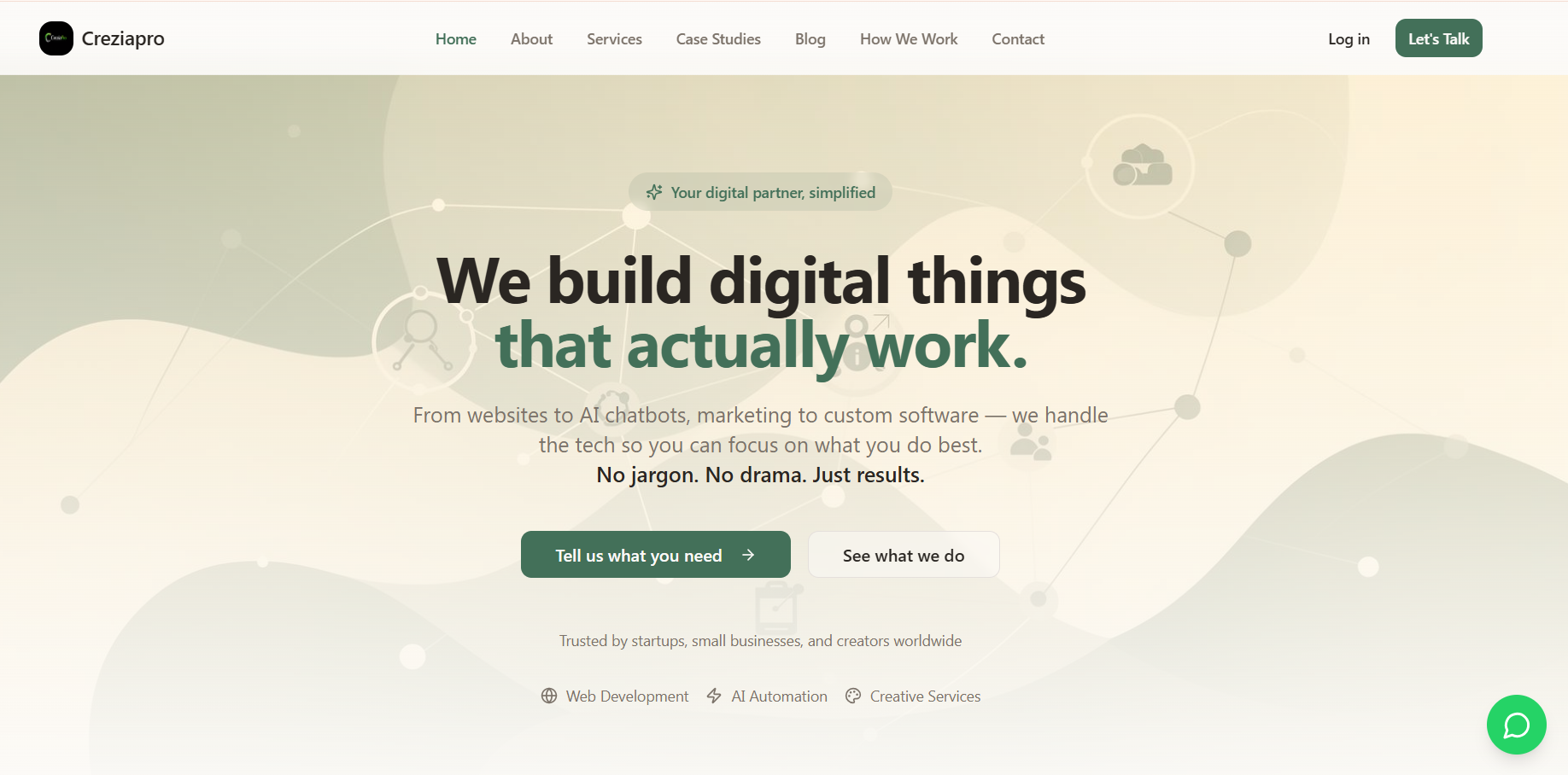
Task: Click Tell us what you need button
Action: 656,555
